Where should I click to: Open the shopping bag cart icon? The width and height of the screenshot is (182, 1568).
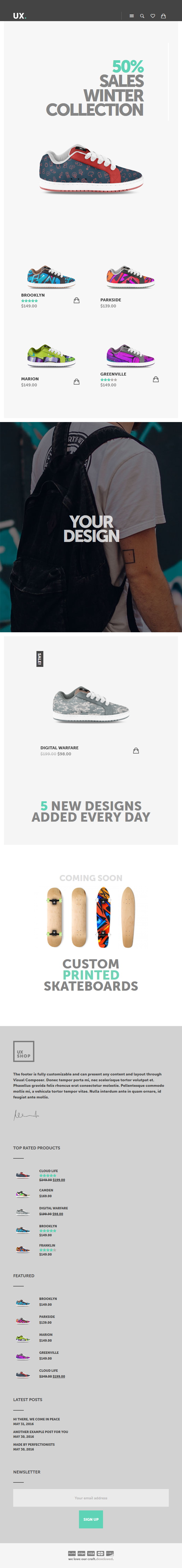coord(163,16)
